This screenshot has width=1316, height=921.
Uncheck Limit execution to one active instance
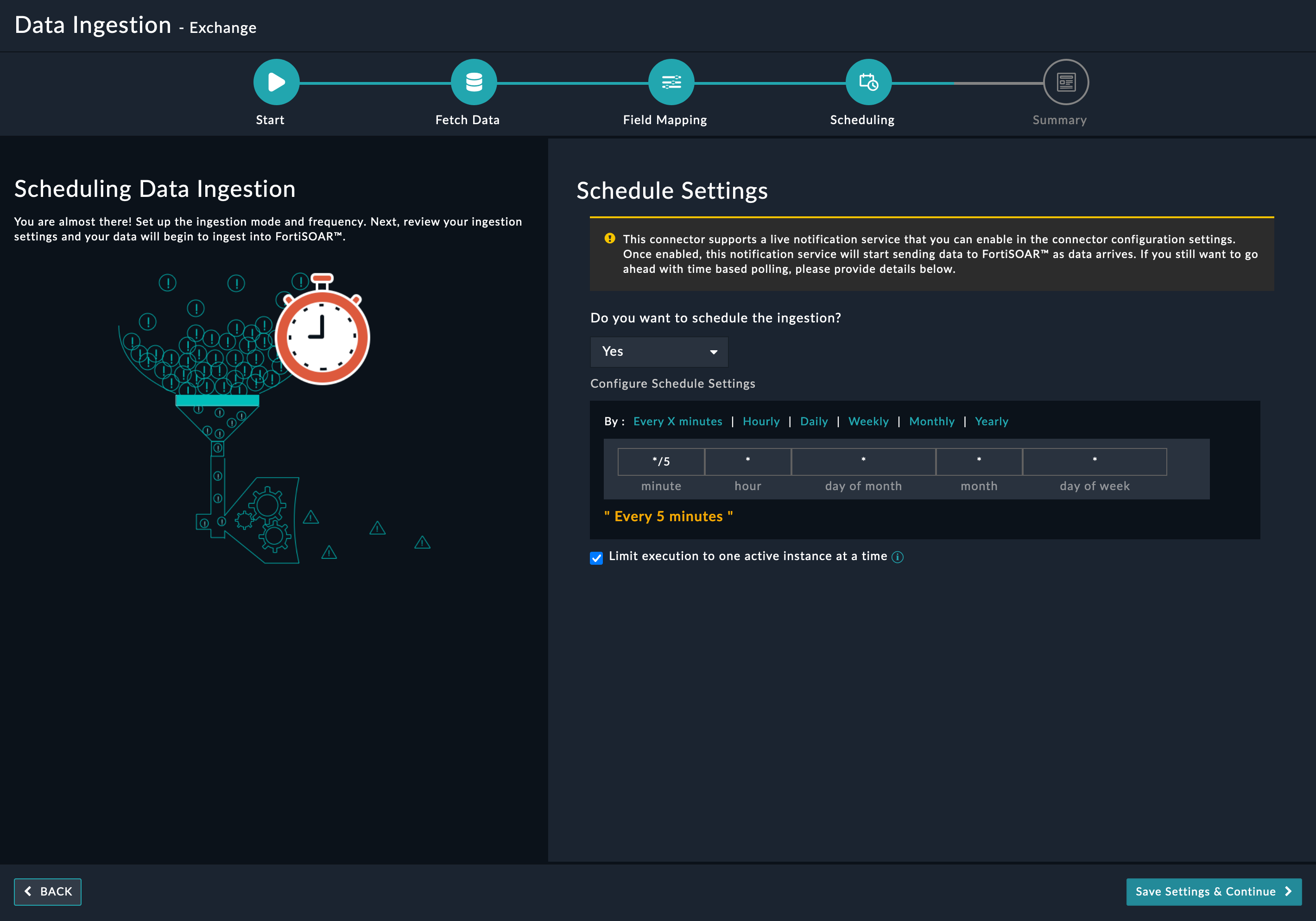click(x=597, y=558)
